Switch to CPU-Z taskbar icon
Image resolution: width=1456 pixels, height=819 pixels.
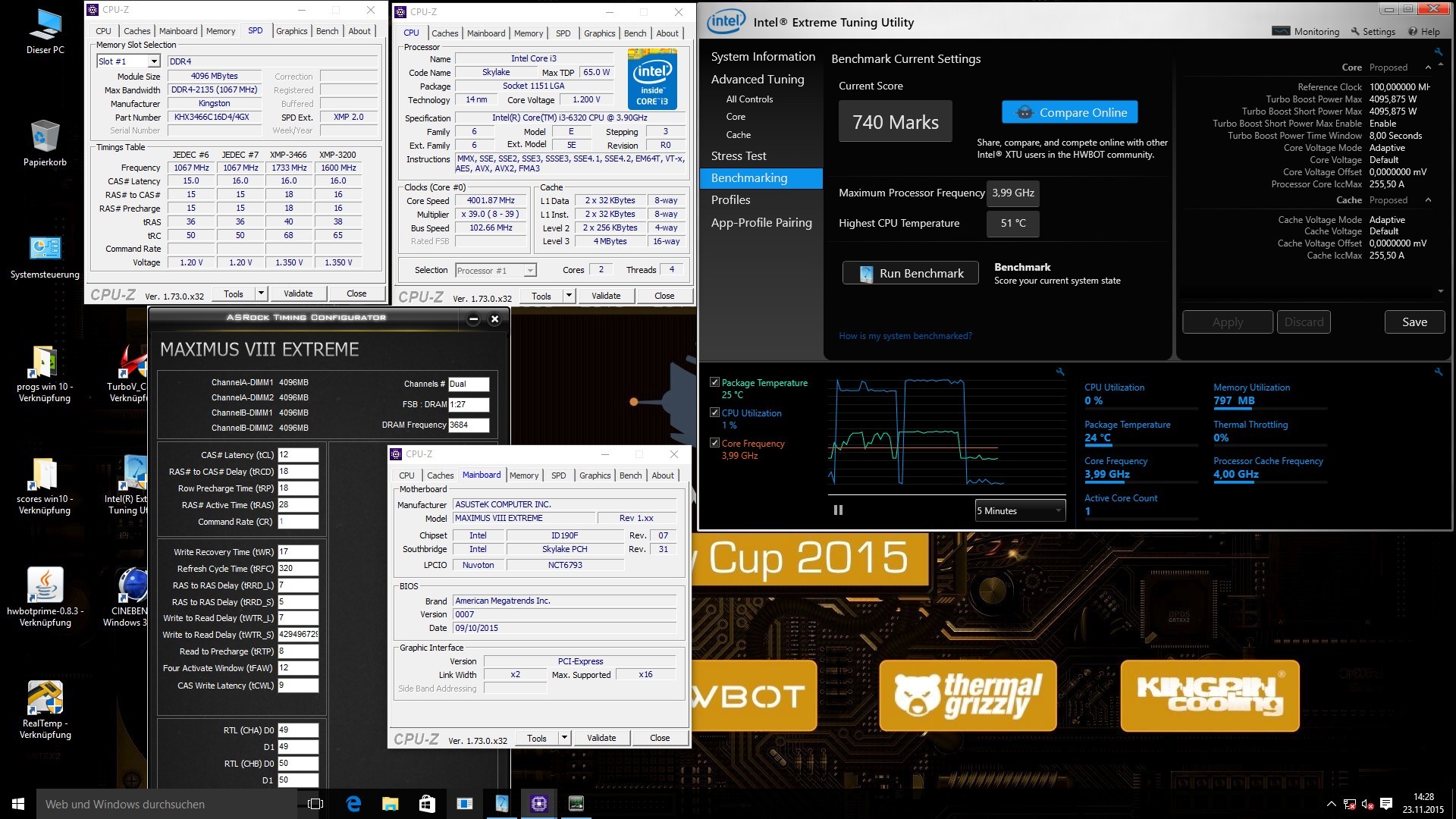539,804
